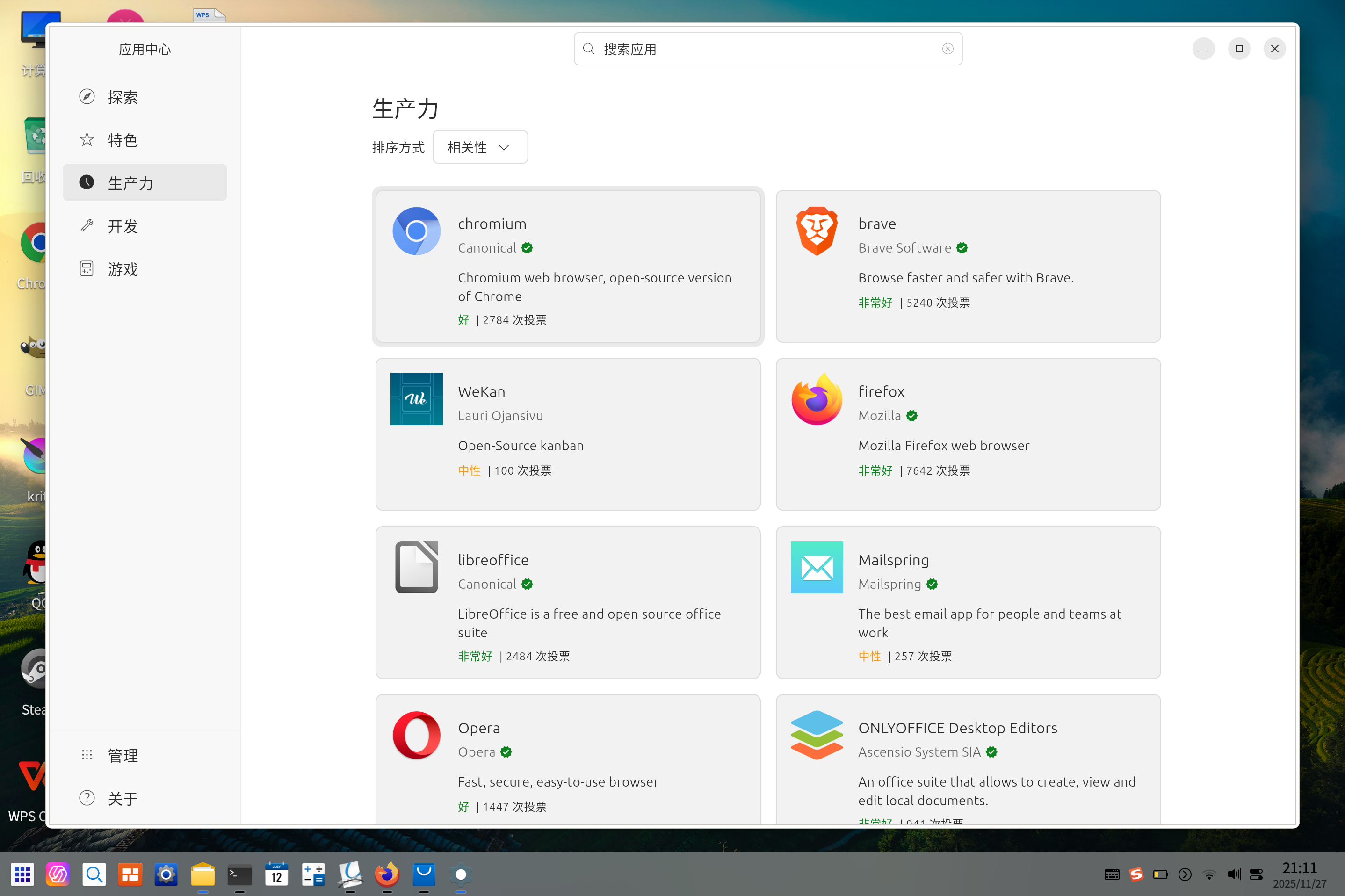The height and width of the screenshot is (896, 1345).
Task: Click the compass icon next to 探索
Action: click(87, 97)
